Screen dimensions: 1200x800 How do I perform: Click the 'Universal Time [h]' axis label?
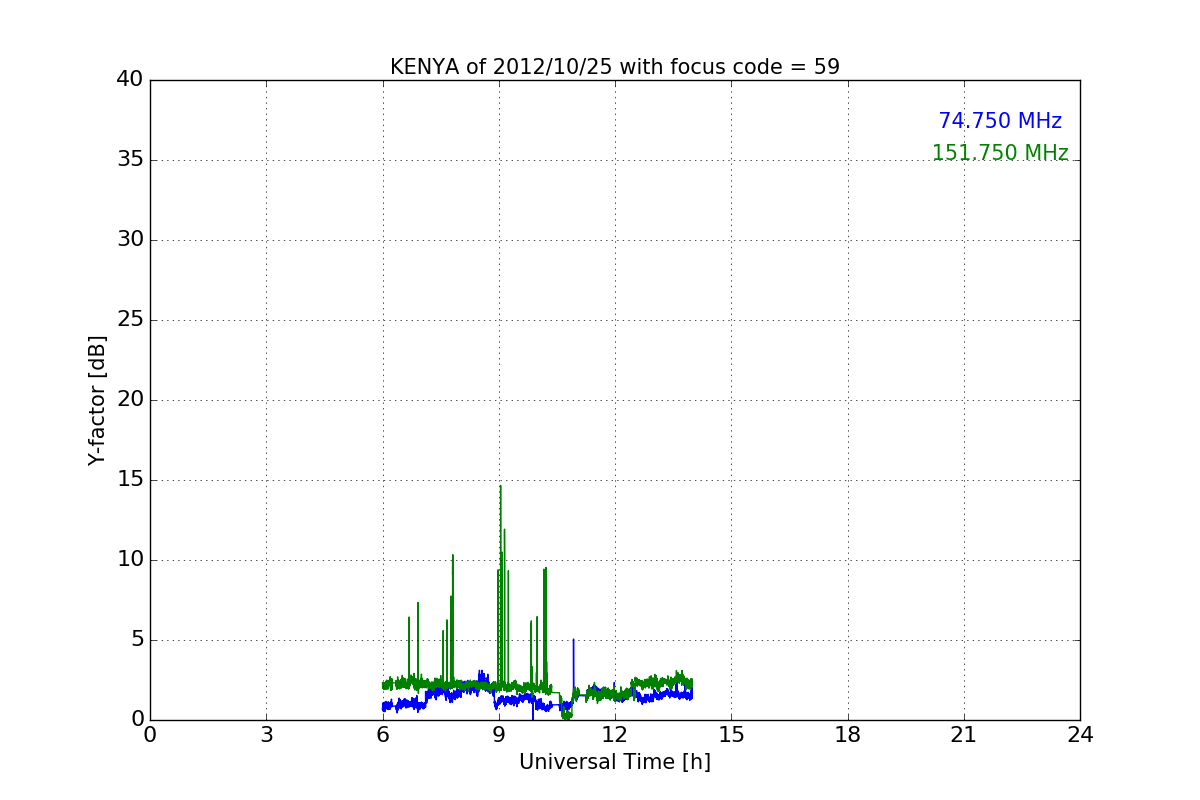[x=615, y=762]
